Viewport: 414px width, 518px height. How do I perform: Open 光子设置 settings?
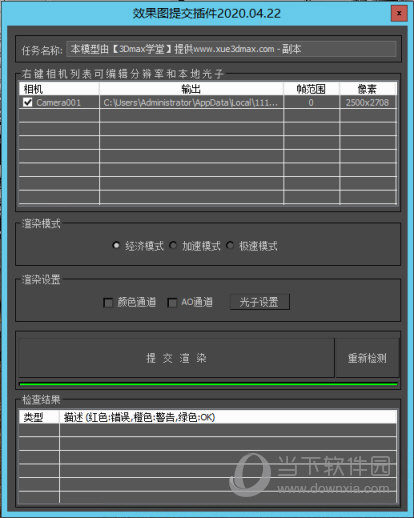click(259, 302)
